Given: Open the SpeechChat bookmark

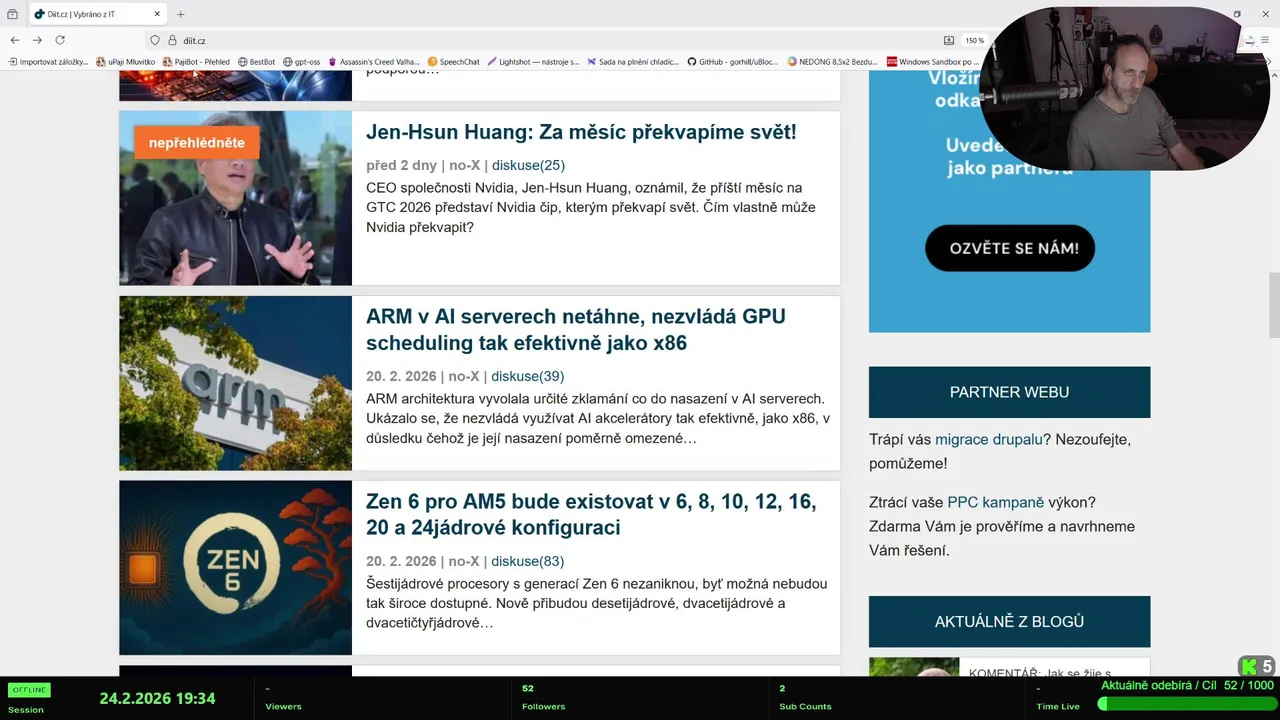Looking at the screenshot, I should [454, 62].
